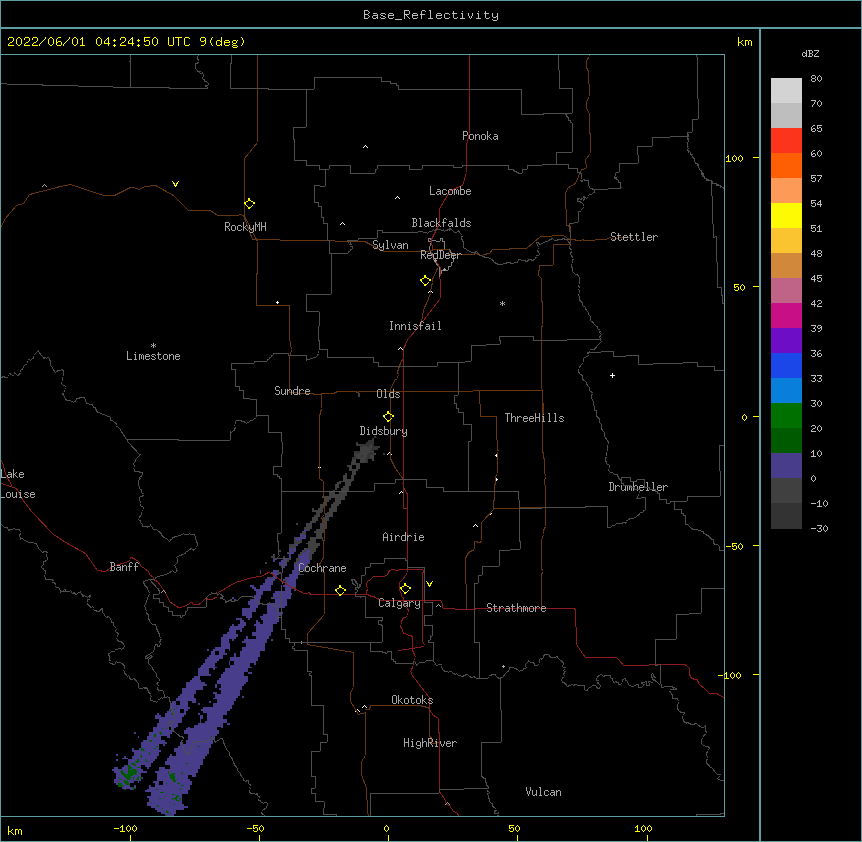Select the Strathmore label

click(516, 608)
